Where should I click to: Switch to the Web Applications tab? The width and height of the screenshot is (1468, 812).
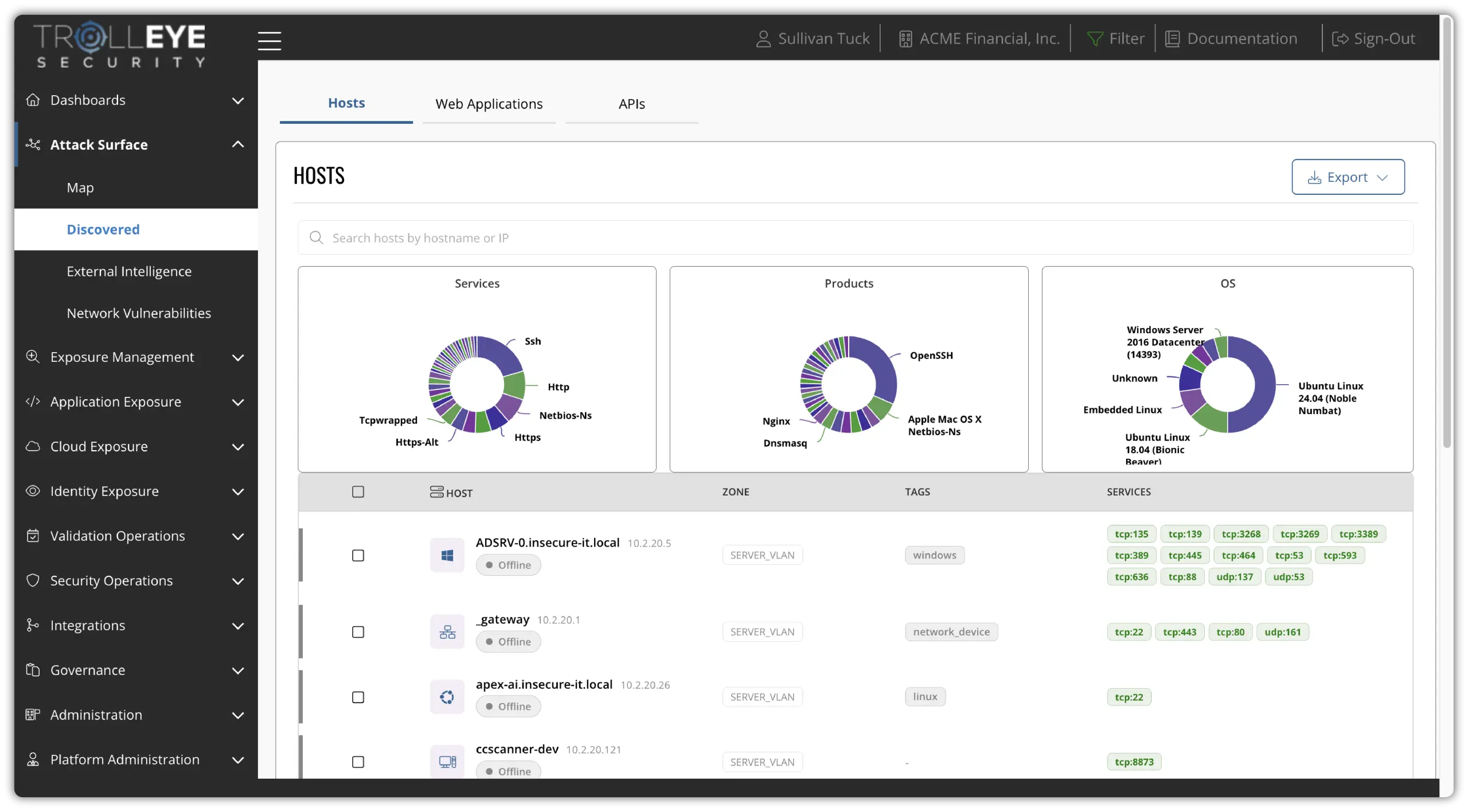(489, 104)
